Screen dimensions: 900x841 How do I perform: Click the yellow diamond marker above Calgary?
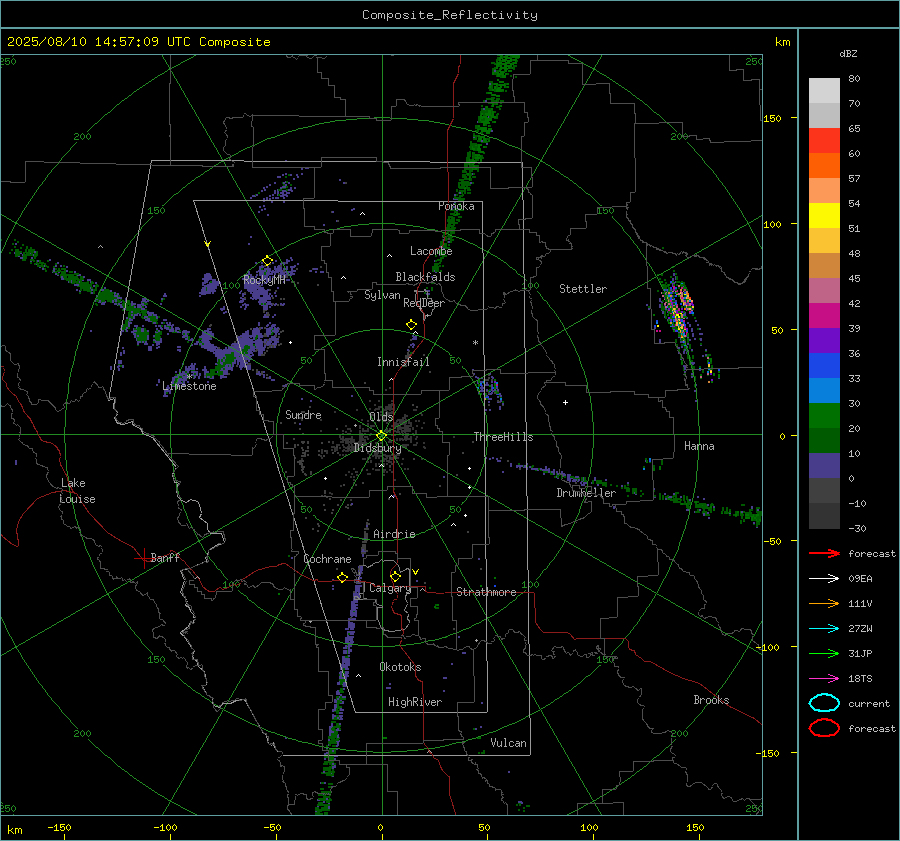pos(395,576)
